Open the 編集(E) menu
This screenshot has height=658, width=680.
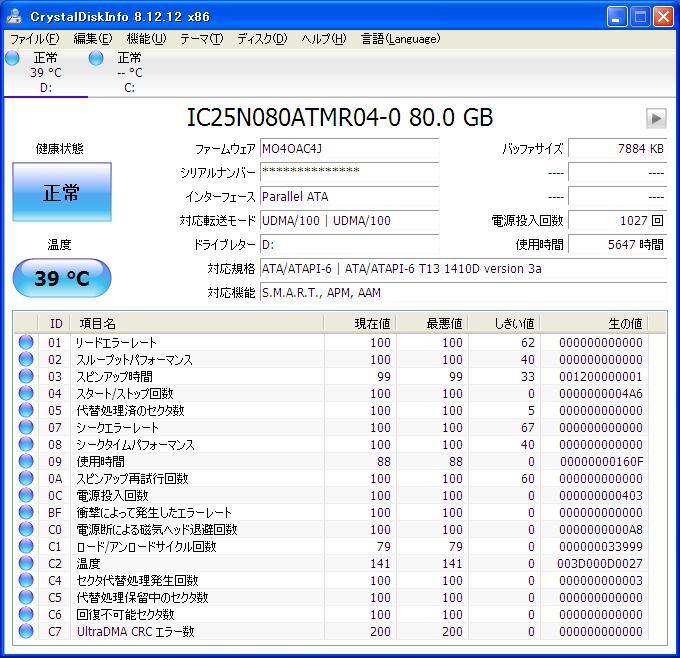click(x=93, y=39)
